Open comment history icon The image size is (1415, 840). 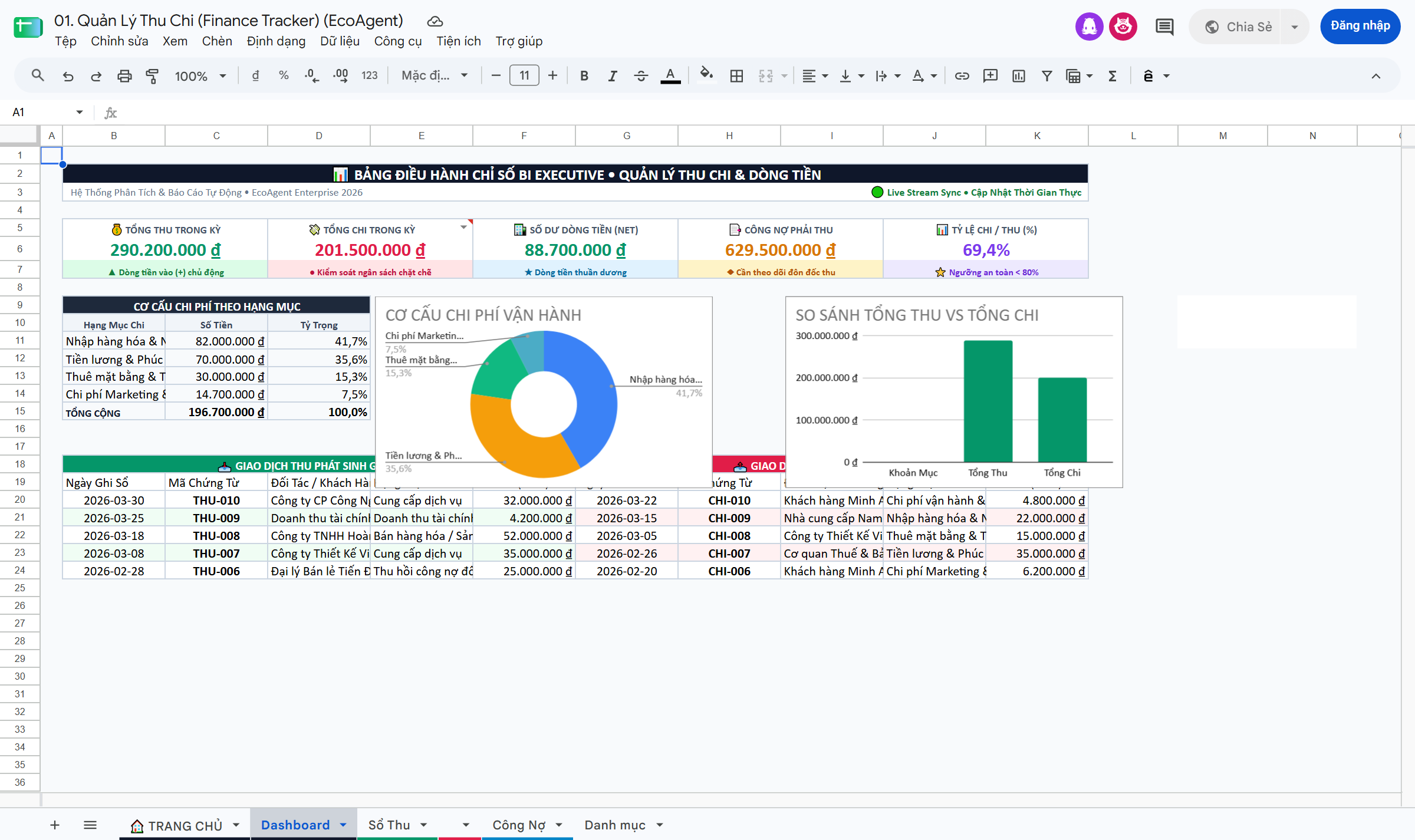point(1164,27)
